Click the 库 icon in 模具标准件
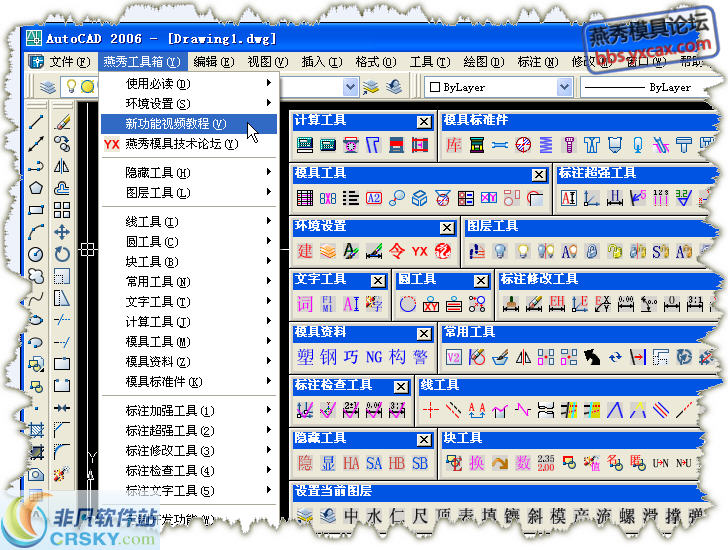The height and width of the screenshot is (550, 728). [x=454, y=145]
